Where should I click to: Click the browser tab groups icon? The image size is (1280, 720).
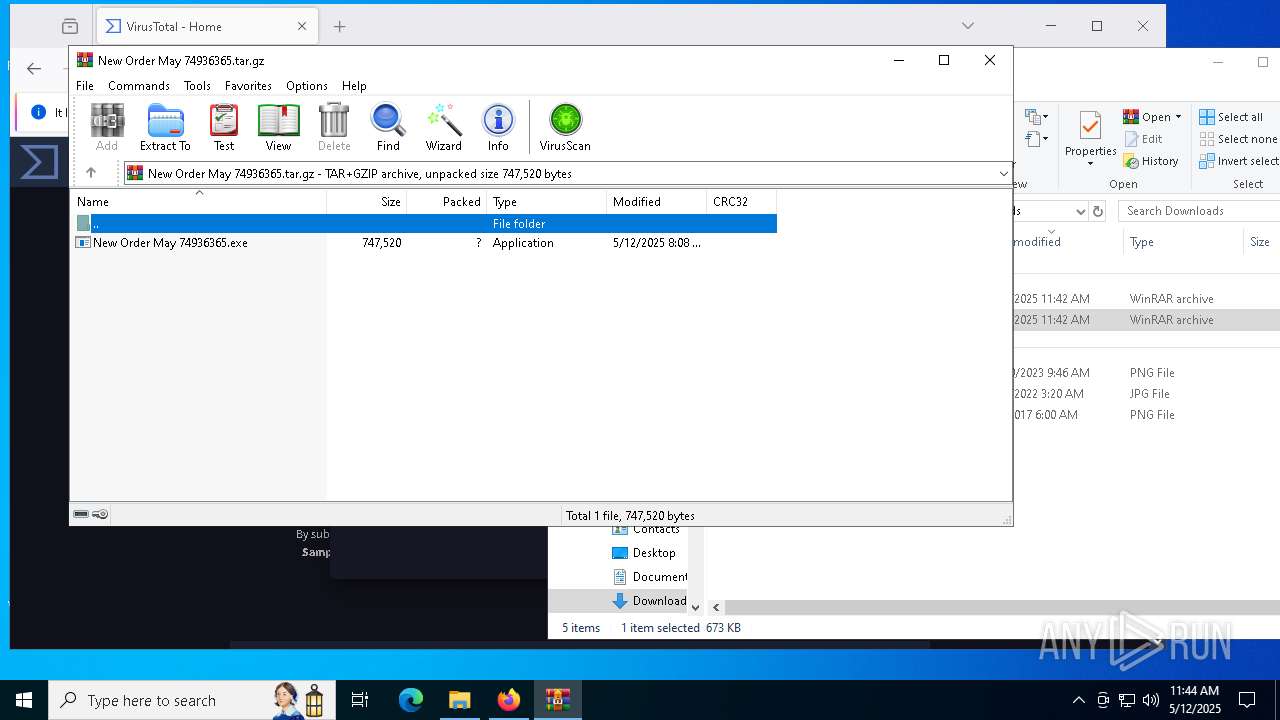pyautogui.click(x=69, y=26)
